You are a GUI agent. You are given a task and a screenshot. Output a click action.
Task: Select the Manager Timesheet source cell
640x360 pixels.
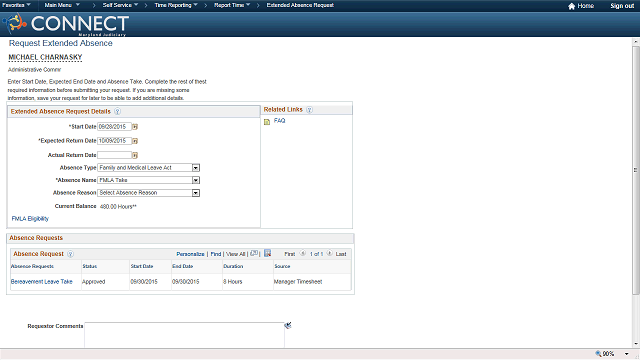tap(298, 282)
